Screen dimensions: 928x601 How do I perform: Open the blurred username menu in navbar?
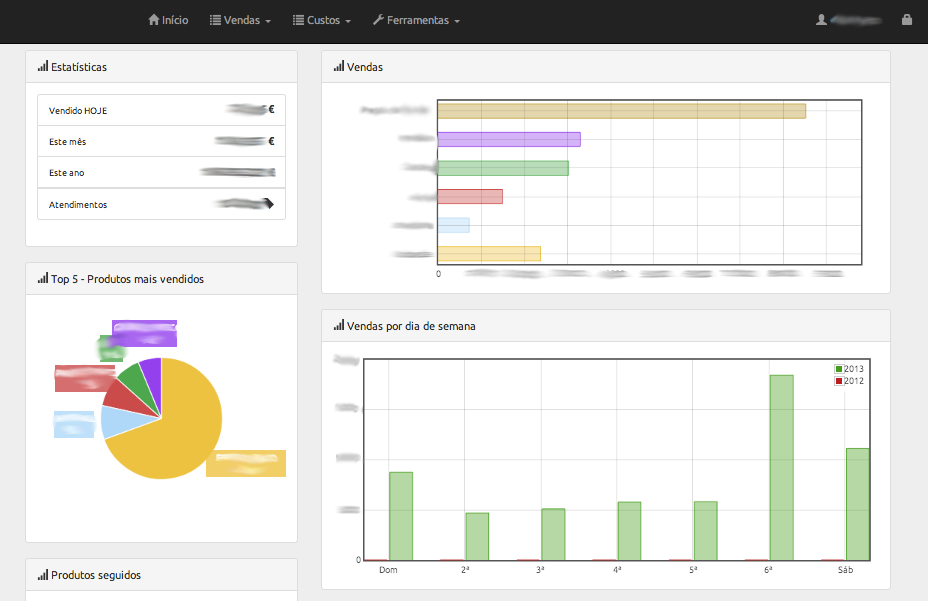(860, 20)
